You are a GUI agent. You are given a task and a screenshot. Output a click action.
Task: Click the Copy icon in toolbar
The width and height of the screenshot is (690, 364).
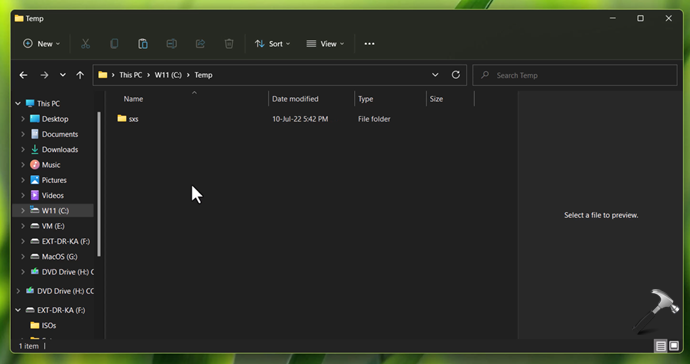click(114, 44)
